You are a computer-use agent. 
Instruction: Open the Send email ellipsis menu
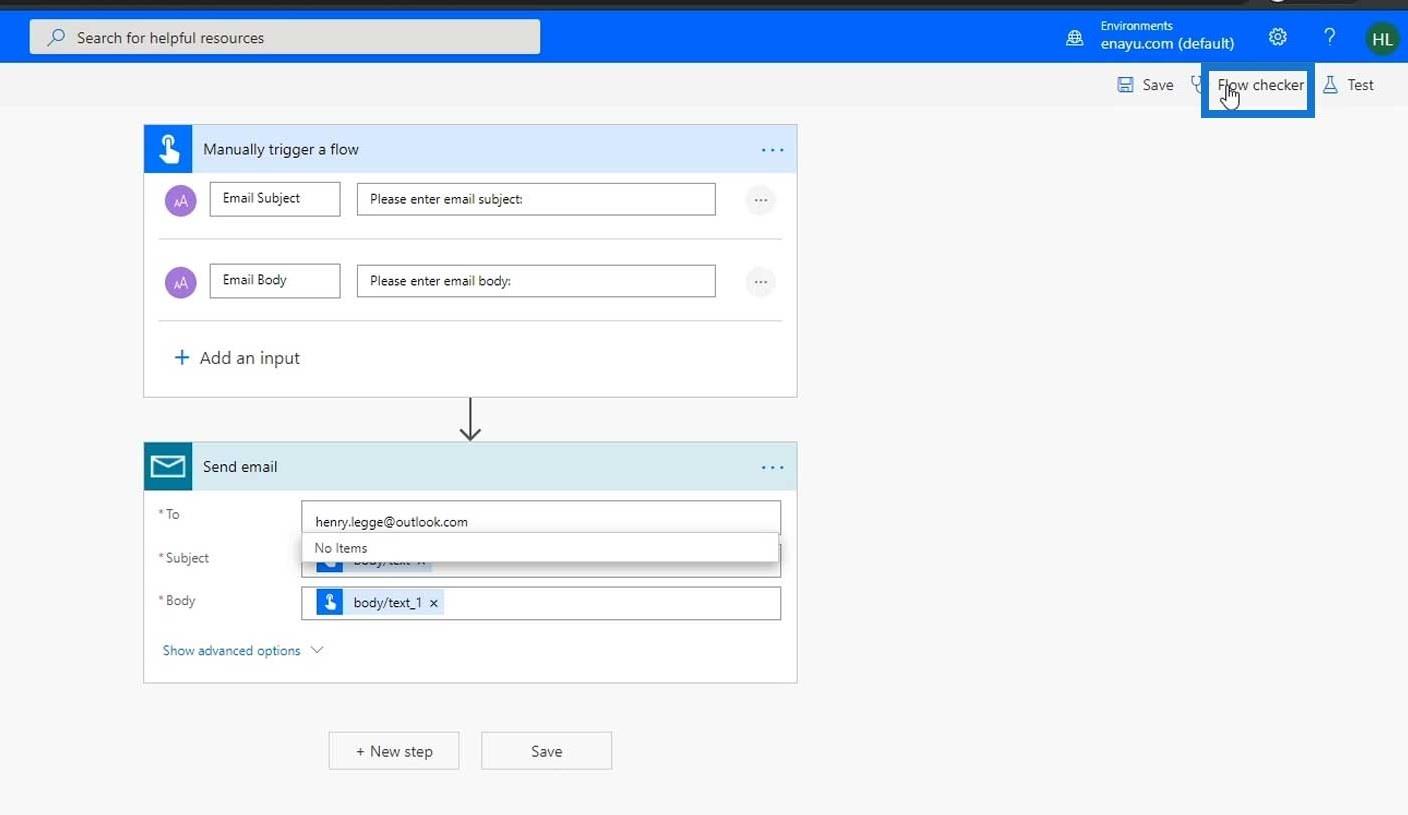772,467
